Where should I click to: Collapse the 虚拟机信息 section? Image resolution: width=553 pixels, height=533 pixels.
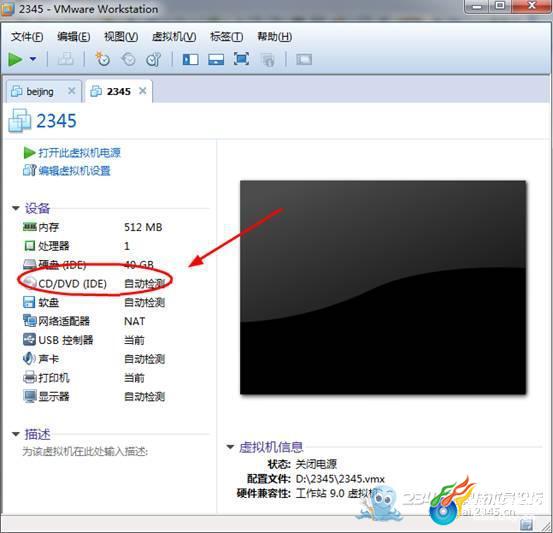pos(230,447)
